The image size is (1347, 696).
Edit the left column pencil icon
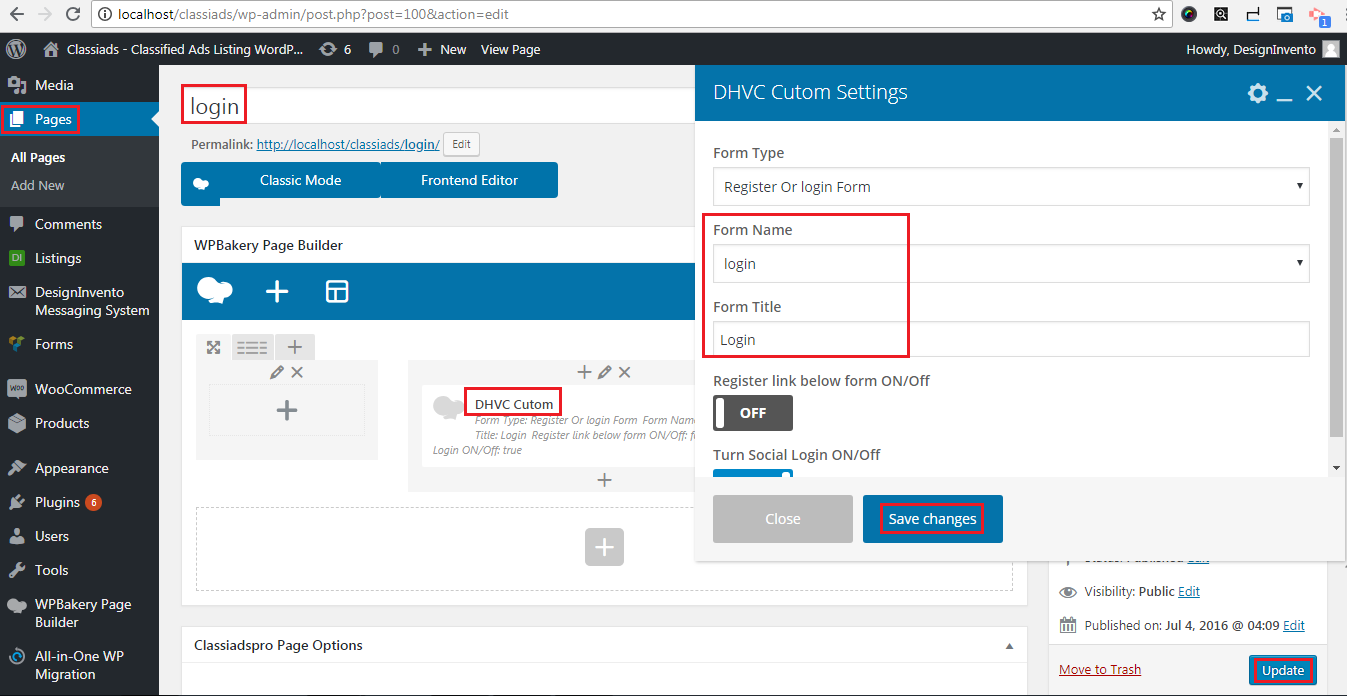click(277, 372)
